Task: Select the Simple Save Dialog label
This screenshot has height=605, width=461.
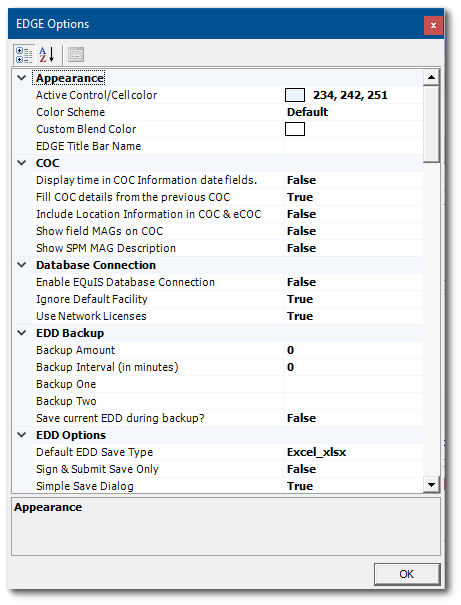Action: point(85,486)
